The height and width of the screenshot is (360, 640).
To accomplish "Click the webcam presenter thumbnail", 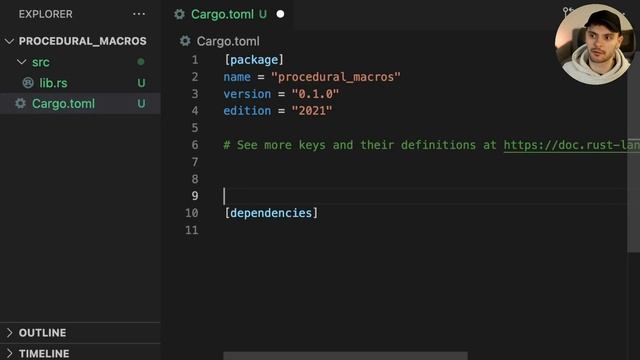I will coord(596,44).
